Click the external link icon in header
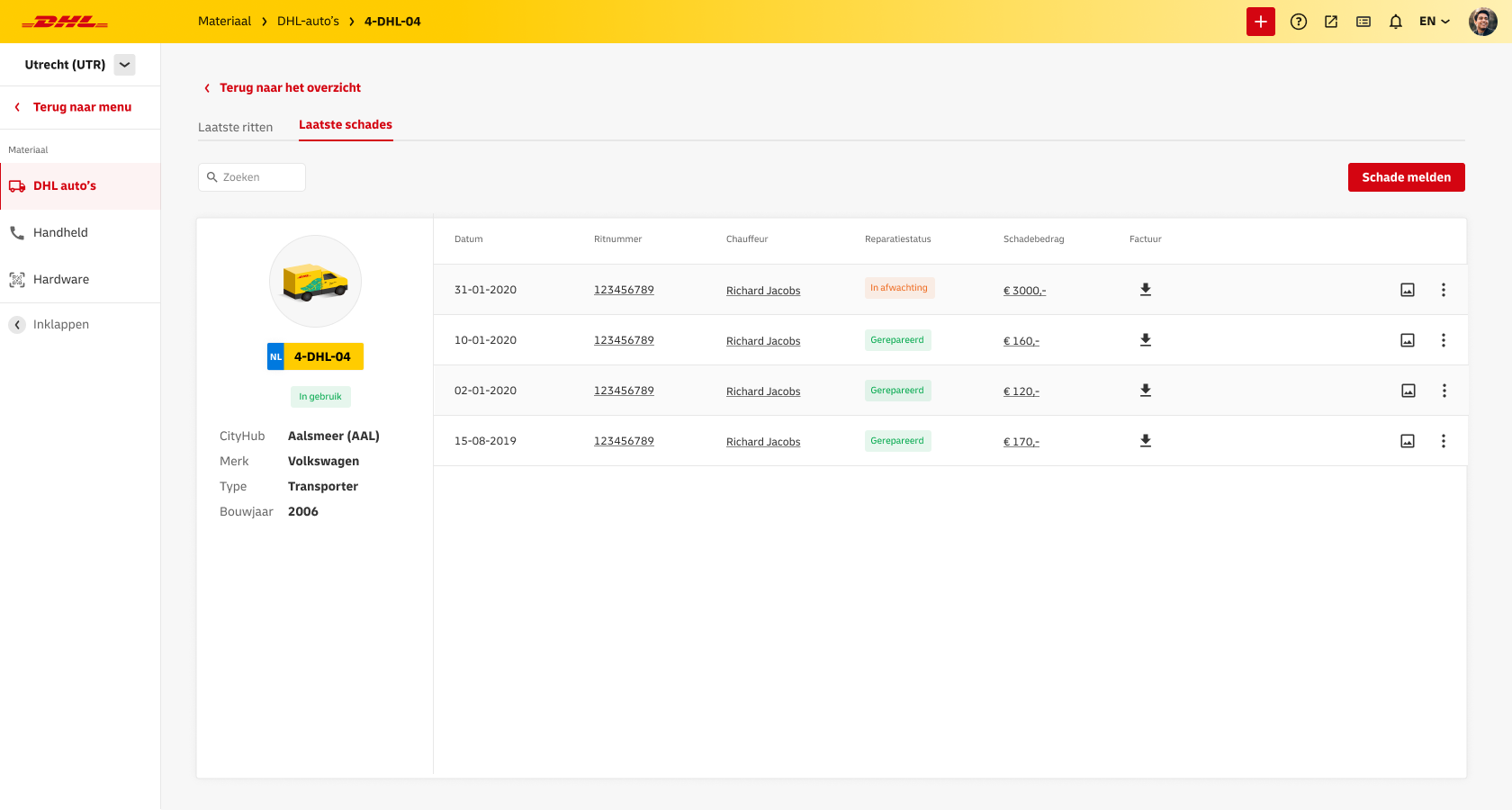The width and height of the screenshot is (1512, 810). pyautogui.click(x=1331, y=22)
